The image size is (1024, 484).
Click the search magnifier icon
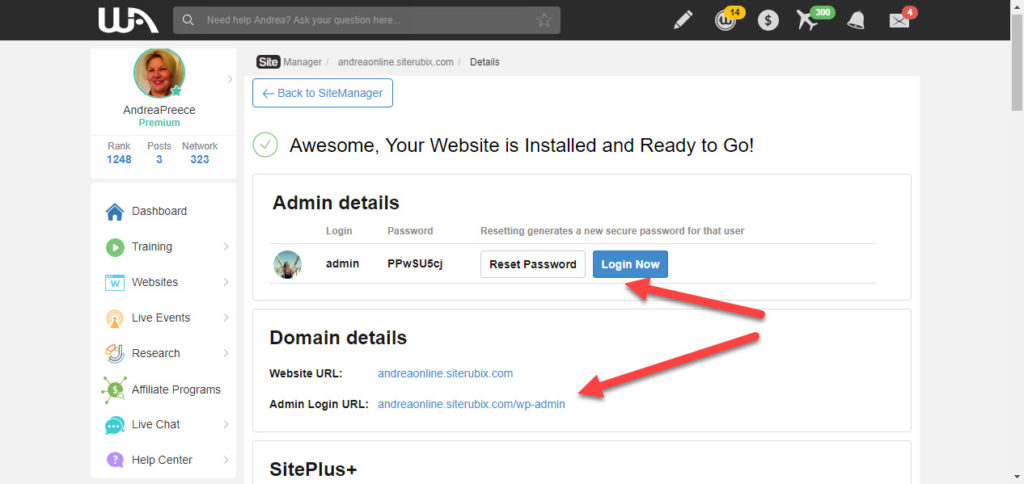pos(188,20)
